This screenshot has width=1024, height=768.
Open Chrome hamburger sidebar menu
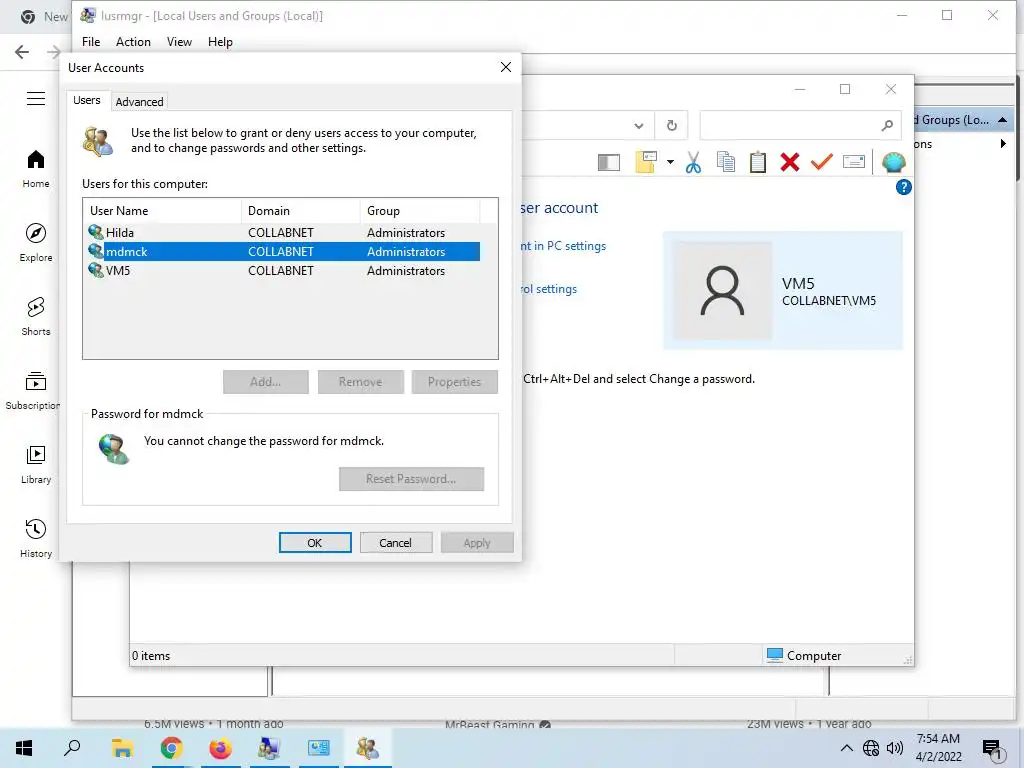click(x=36, y=99)
